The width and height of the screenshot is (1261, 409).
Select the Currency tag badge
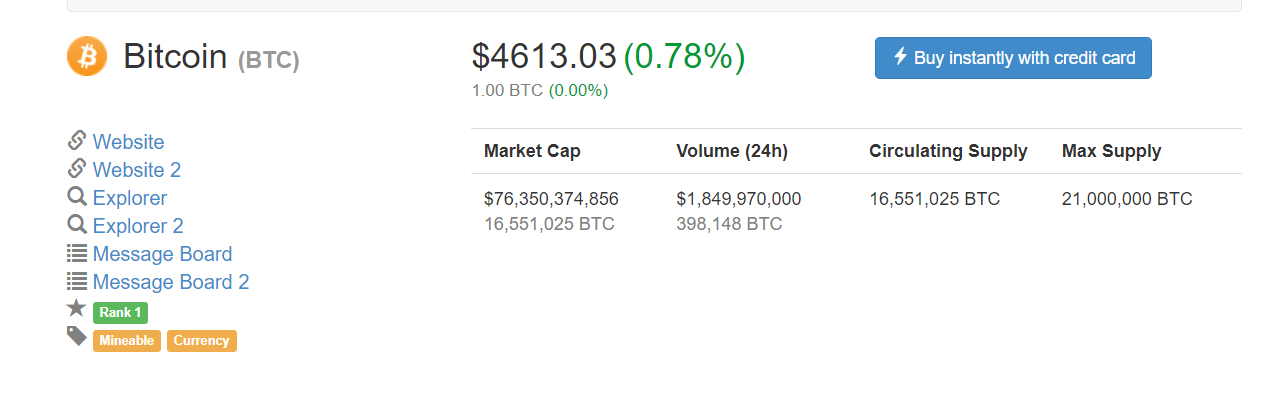coord(202,340)
